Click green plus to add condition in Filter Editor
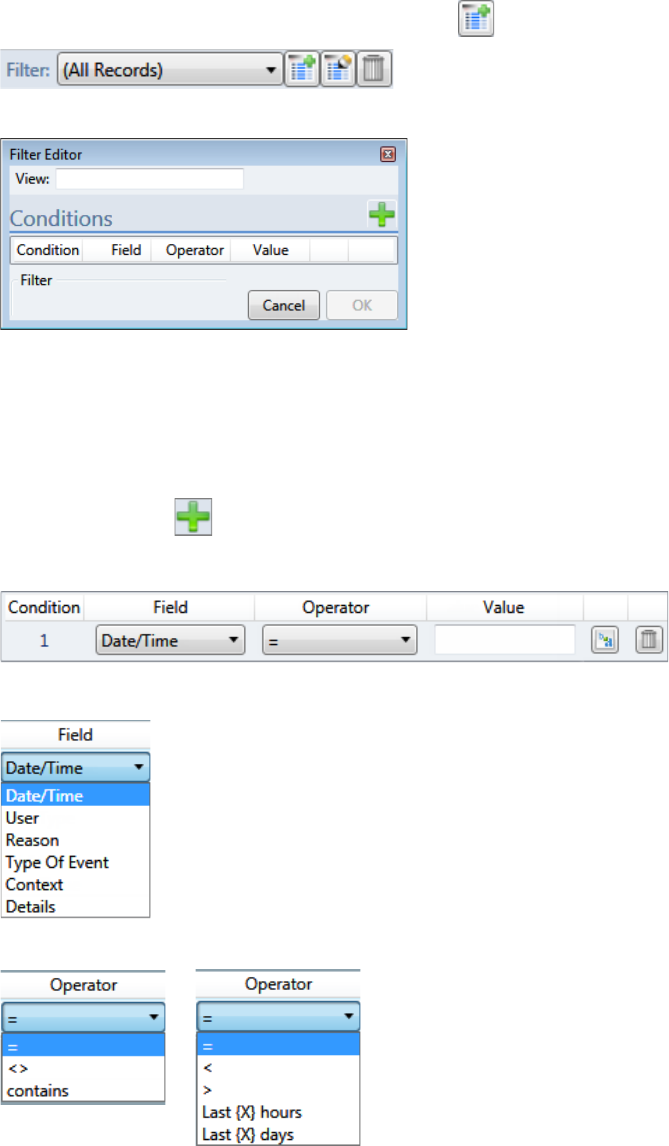This screenshot has height=1146, width=669. [382, 215]
